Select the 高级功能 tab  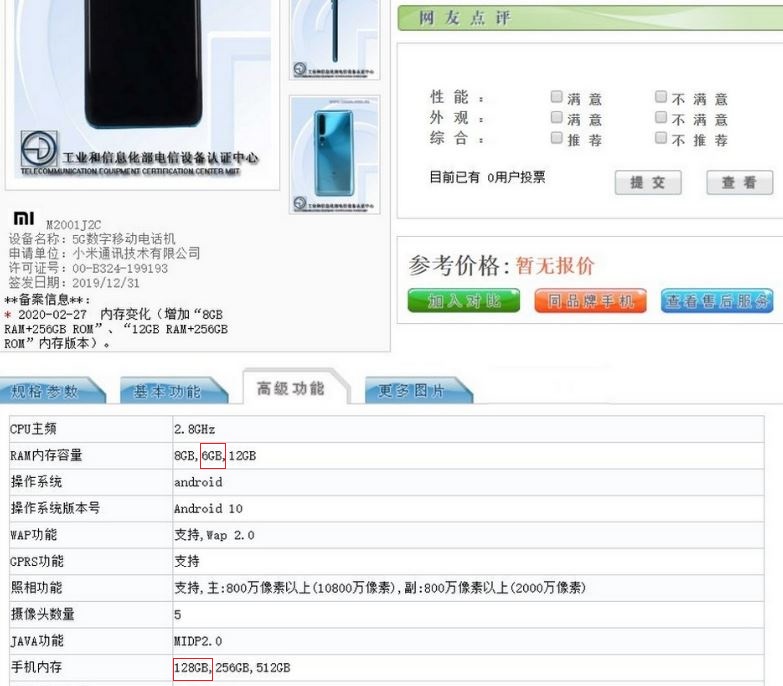tap(295, 387)
